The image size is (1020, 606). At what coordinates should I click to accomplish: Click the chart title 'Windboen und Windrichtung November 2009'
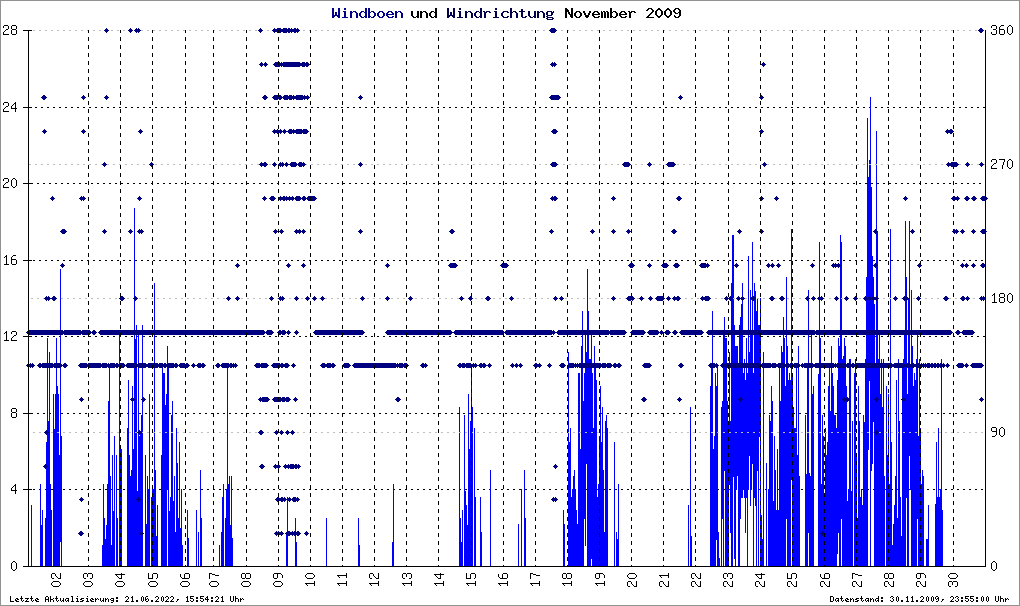(x=506, y=13)
